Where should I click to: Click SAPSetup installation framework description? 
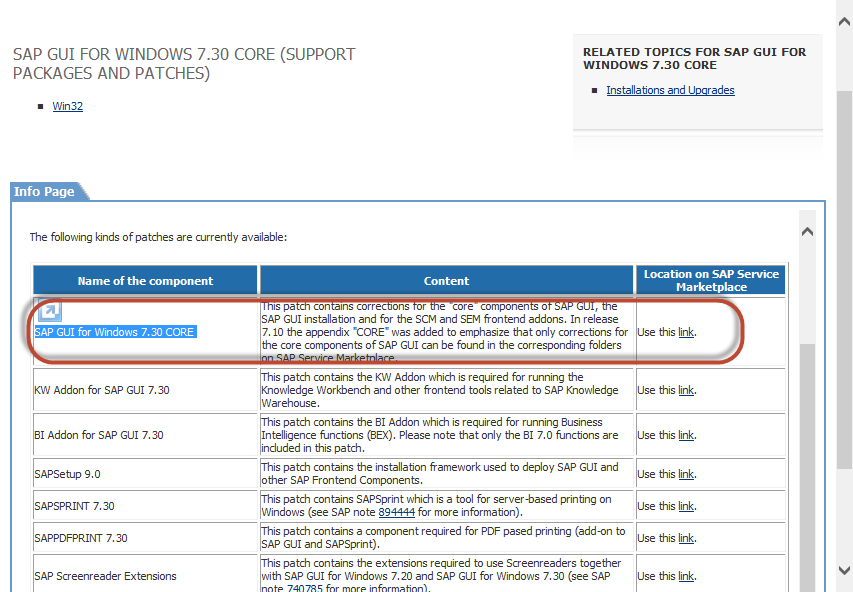click(x=440, y=474)
